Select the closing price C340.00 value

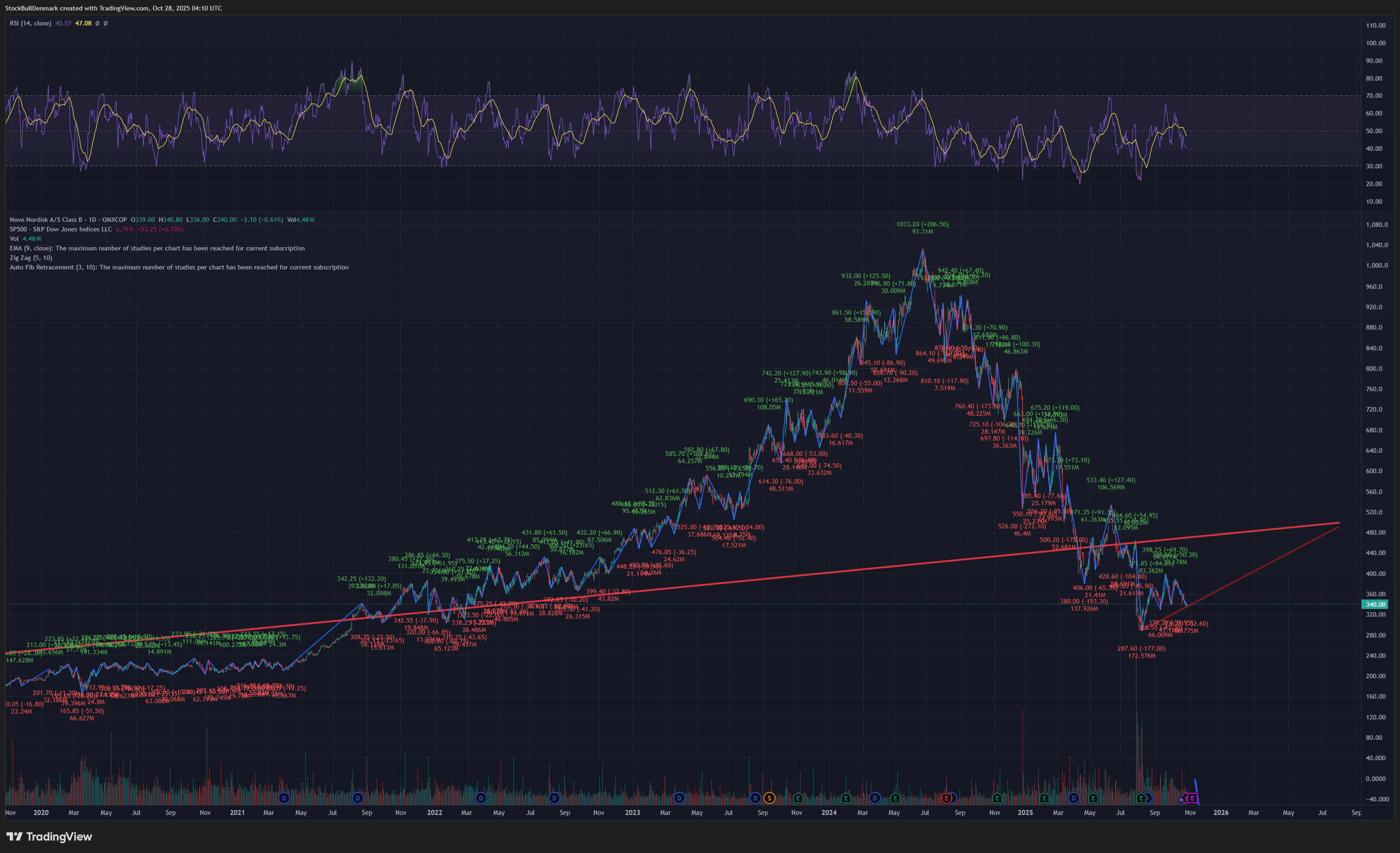pos(225,219)
